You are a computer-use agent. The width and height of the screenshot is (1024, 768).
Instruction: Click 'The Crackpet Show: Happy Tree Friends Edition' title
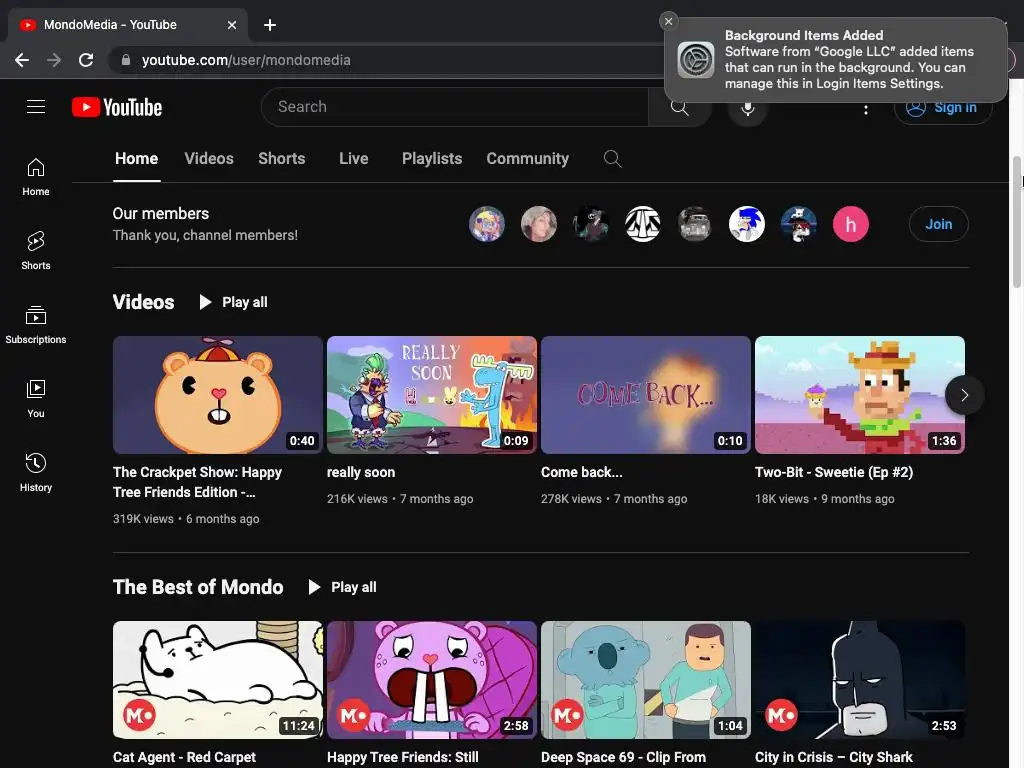[197, 482]
